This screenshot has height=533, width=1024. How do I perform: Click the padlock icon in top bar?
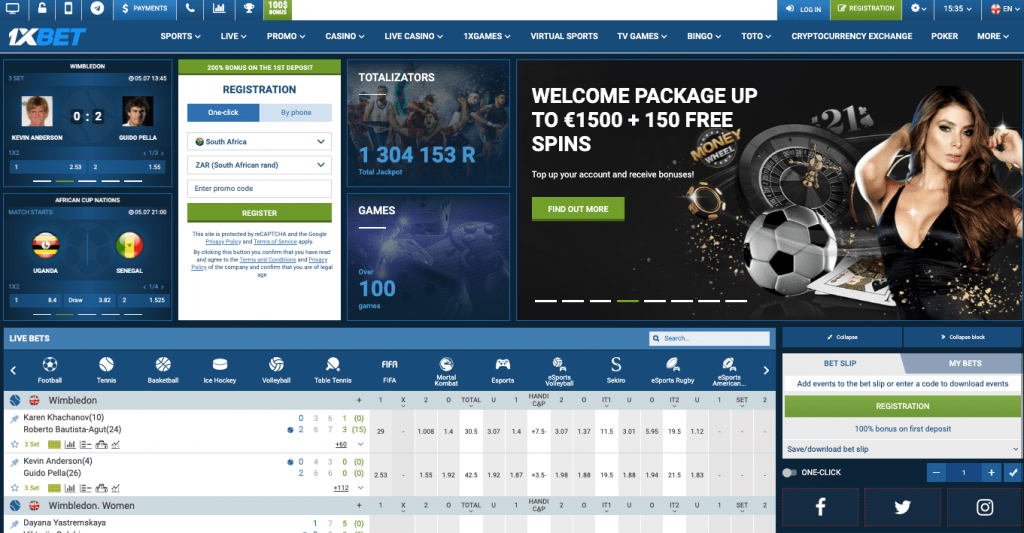click(42, 8)
